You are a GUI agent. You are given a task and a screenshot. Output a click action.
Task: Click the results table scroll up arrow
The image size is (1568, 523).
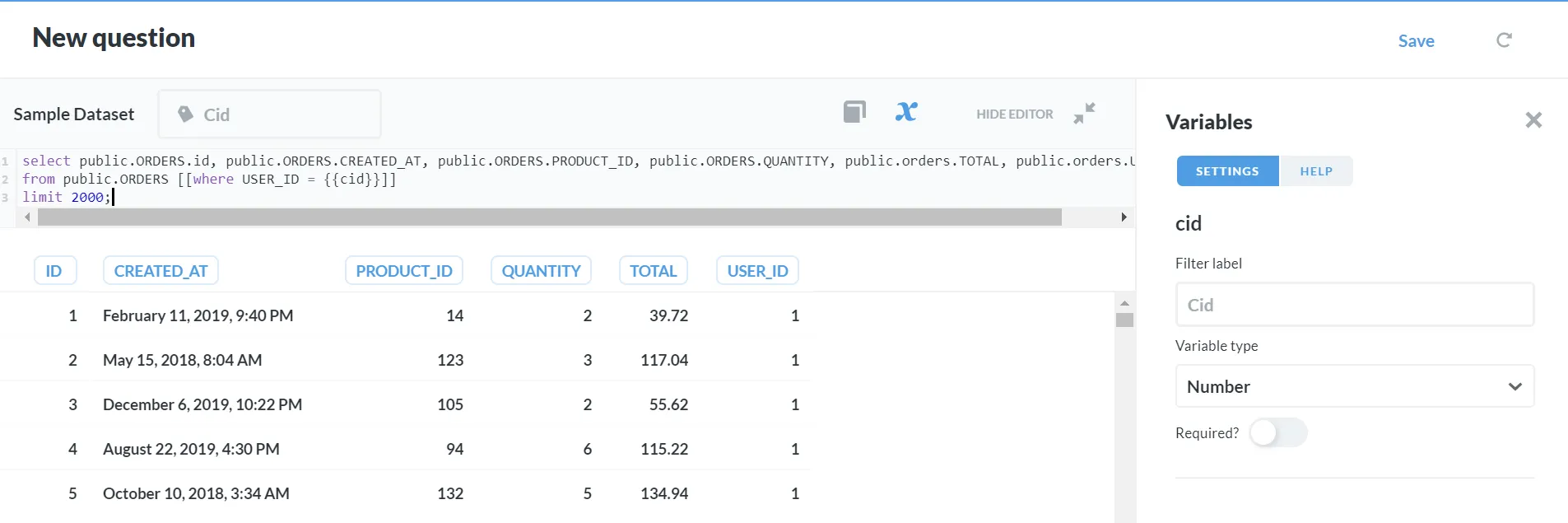(1124, 303)
